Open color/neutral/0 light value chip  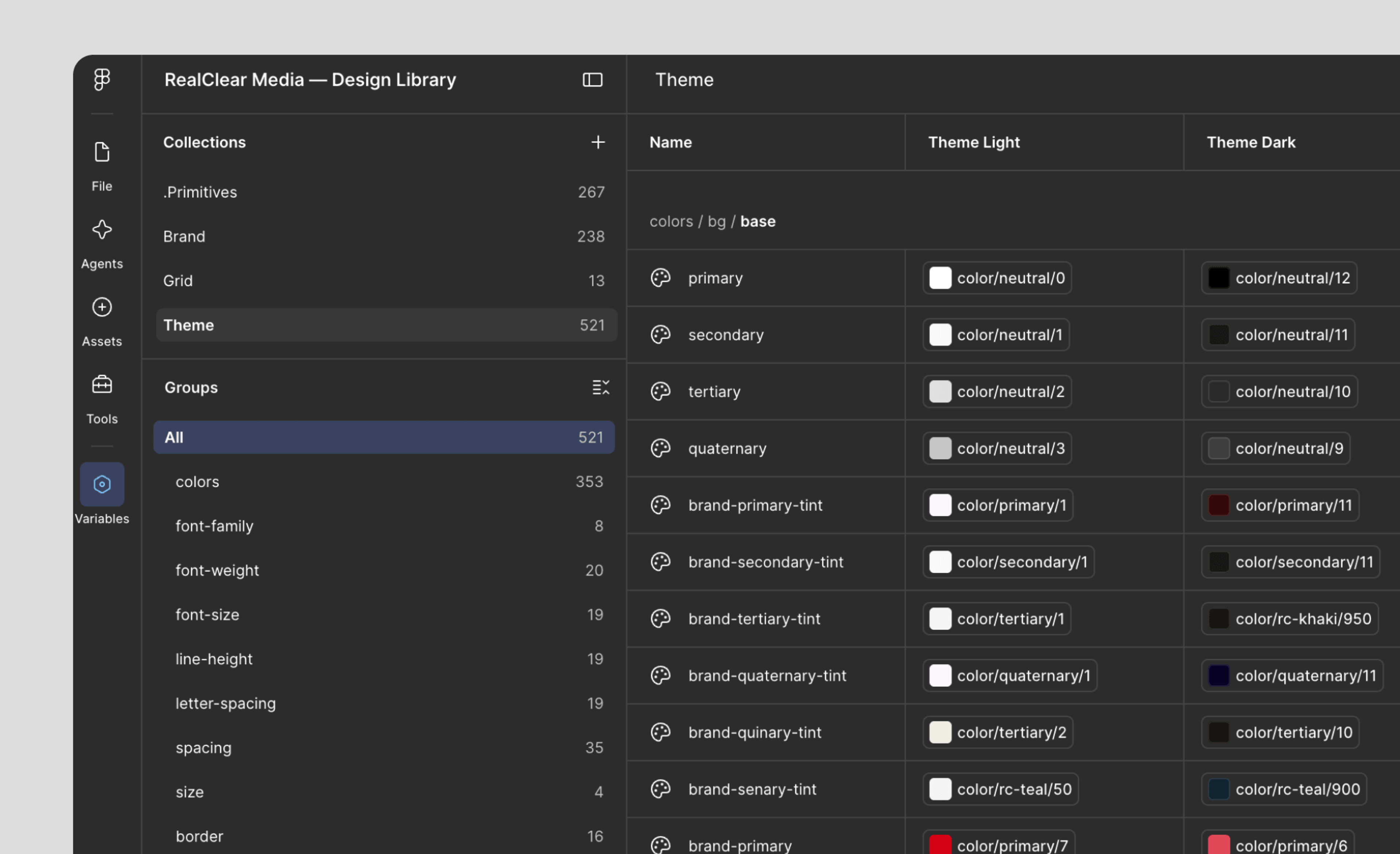tap(997, 278)
